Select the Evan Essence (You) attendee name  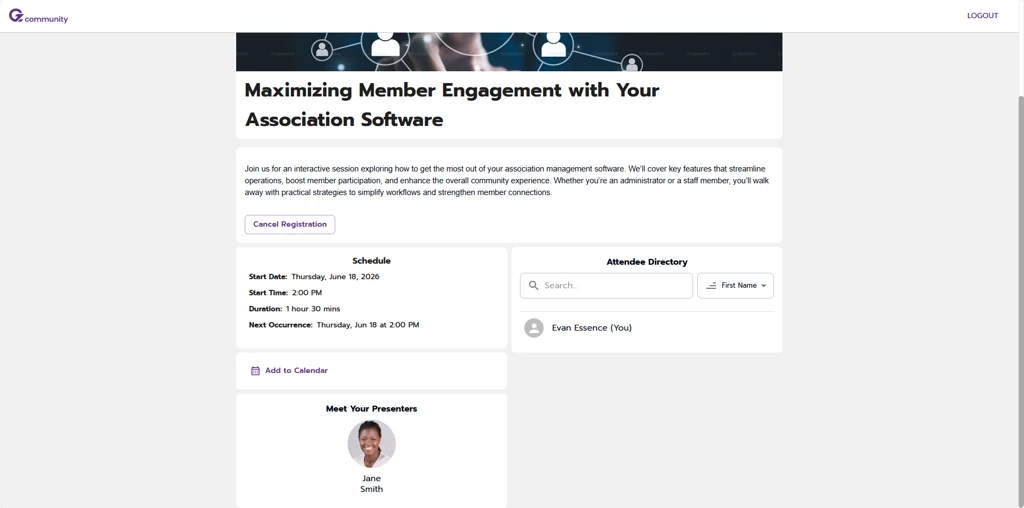tap(592, 328)
